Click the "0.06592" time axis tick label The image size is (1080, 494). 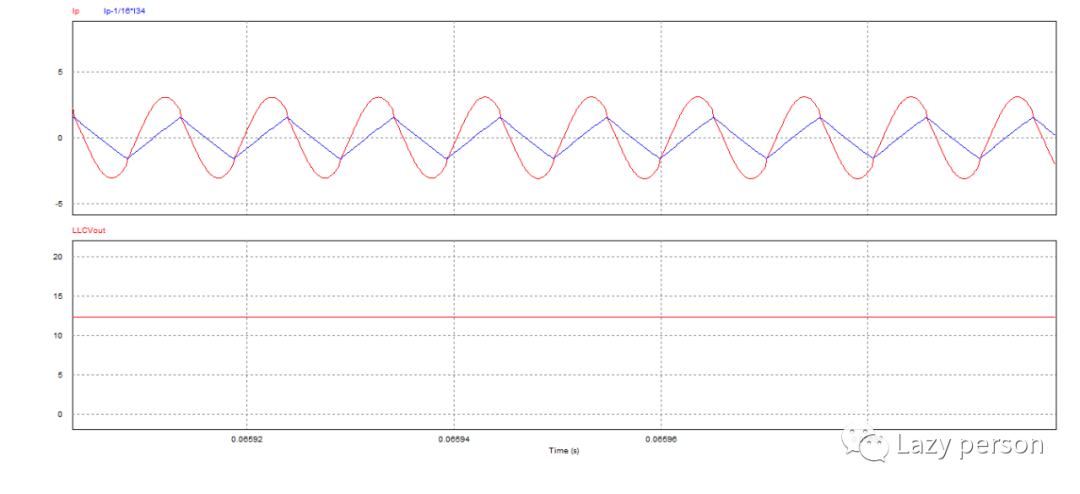point(247,438)
